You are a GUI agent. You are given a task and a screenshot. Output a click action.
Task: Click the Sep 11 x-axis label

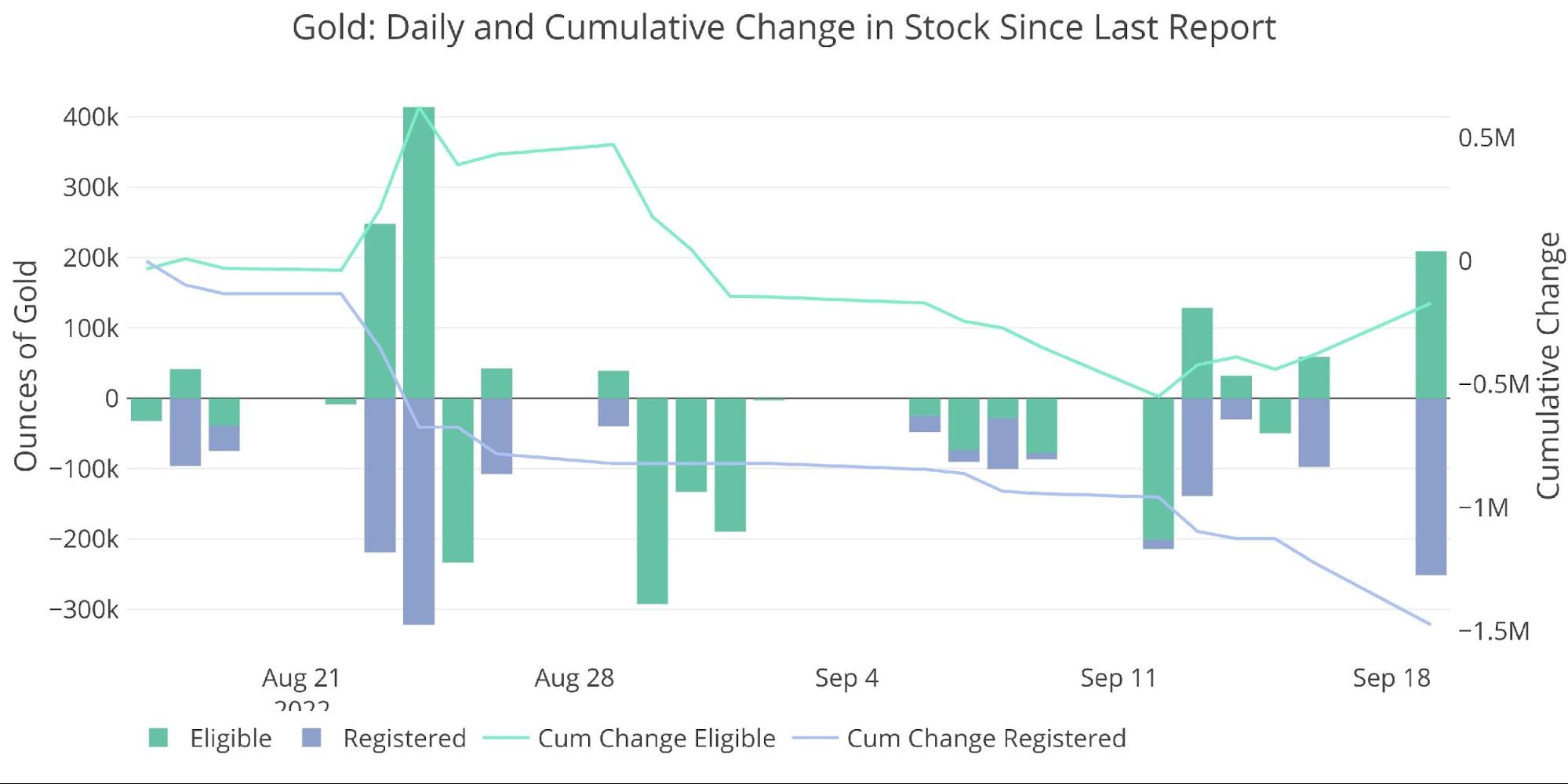tap(1119, 677)
